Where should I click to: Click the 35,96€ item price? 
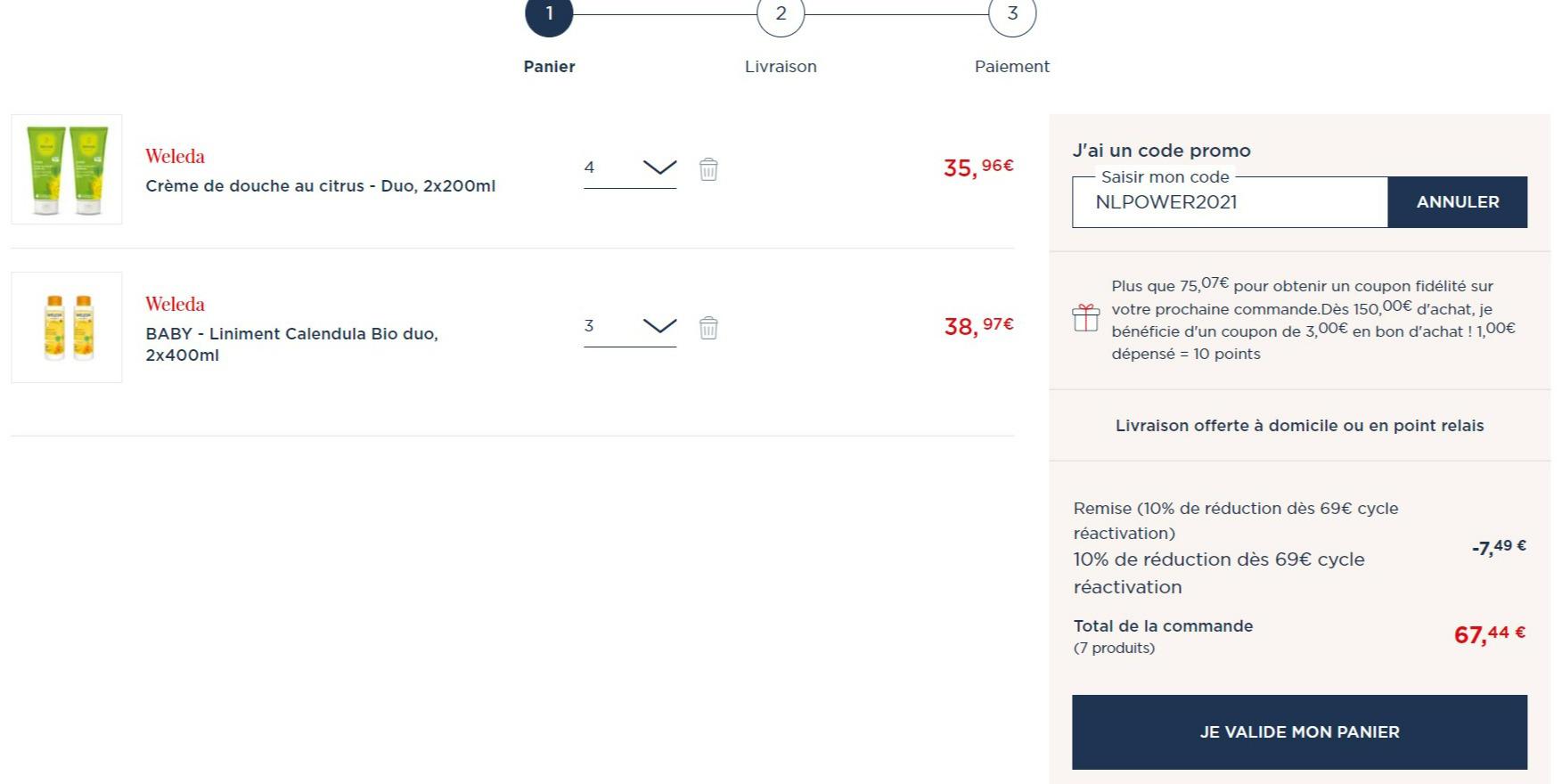pyautogui.click(x=977, y=167)
